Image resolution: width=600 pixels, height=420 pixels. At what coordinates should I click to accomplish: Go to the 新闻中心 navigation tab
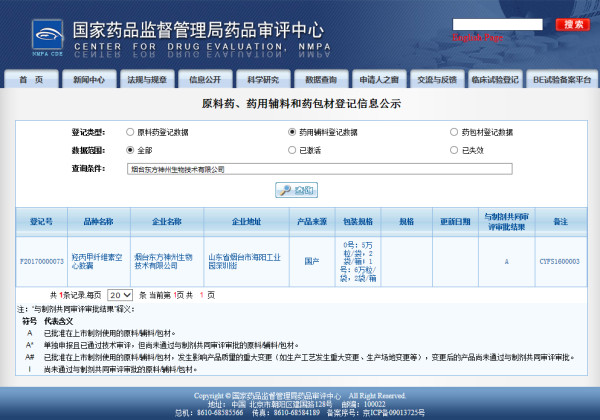89,79
